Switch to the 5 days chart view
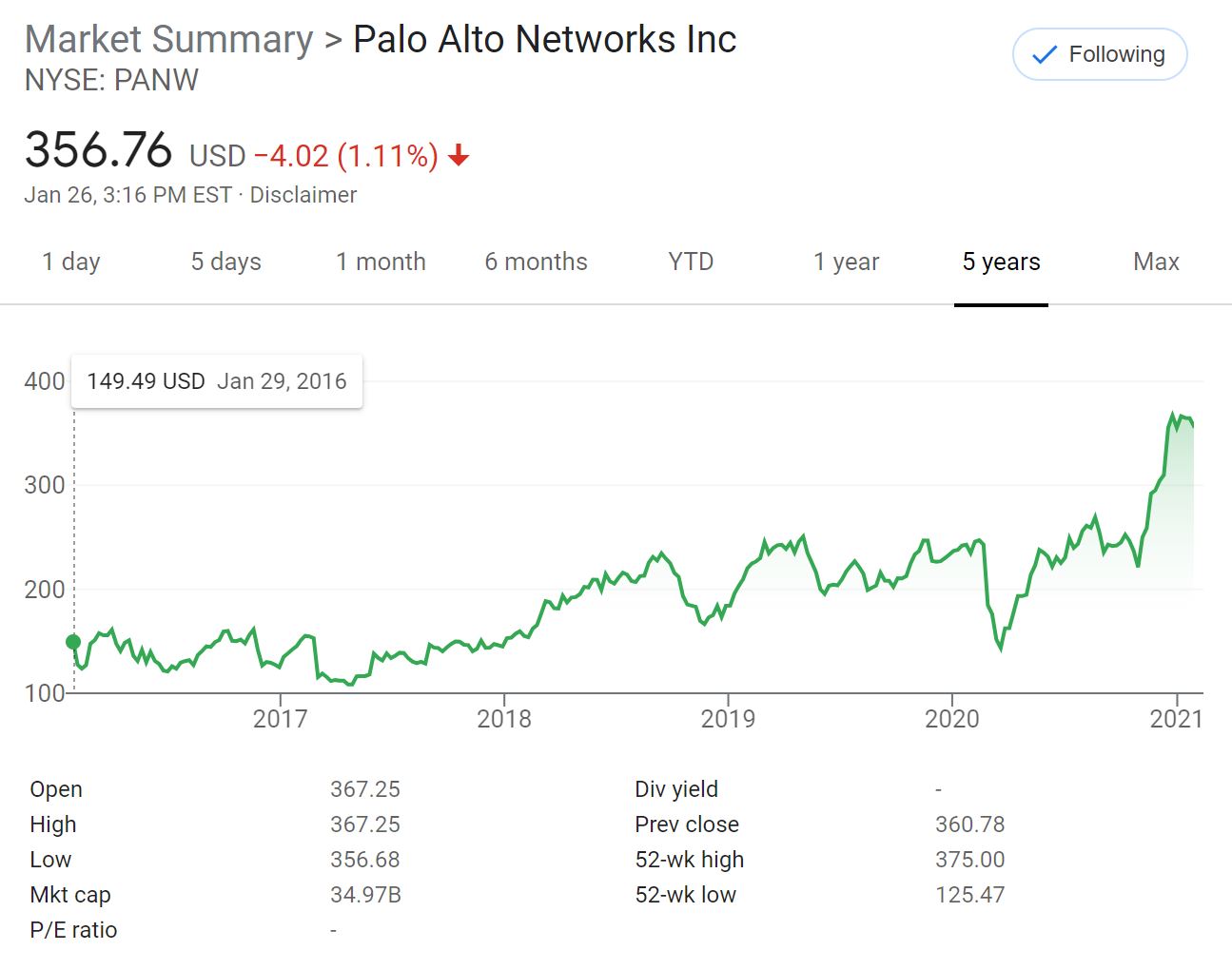 pyautogui.click(x=225, y=262)
